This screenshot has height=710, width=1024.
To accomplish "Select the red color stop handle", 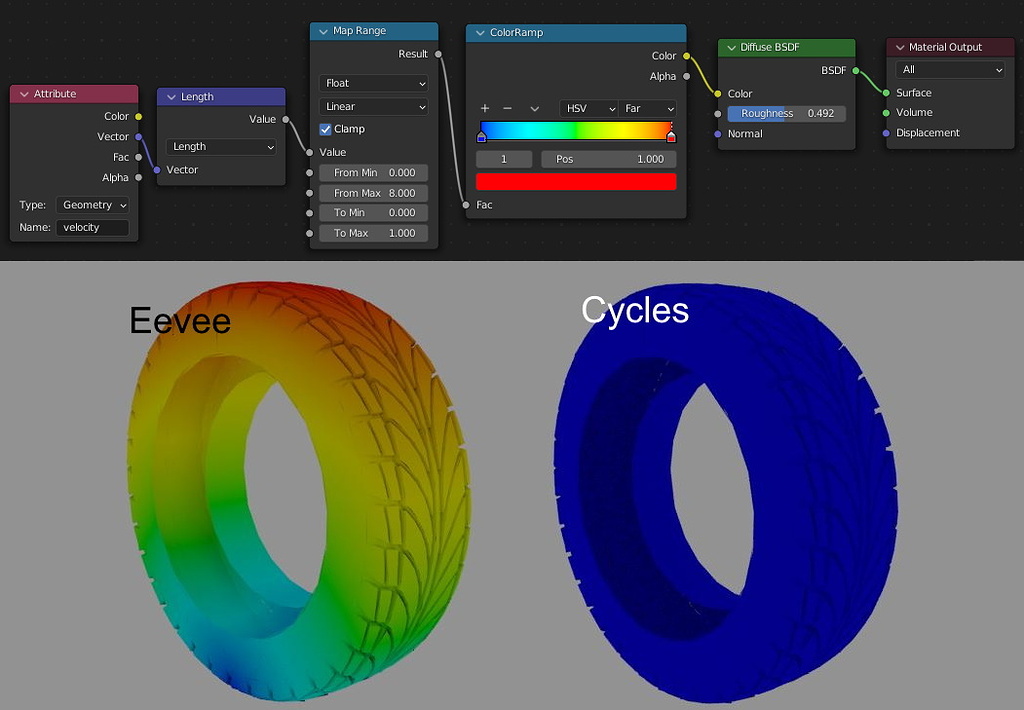I will (671, 137).
